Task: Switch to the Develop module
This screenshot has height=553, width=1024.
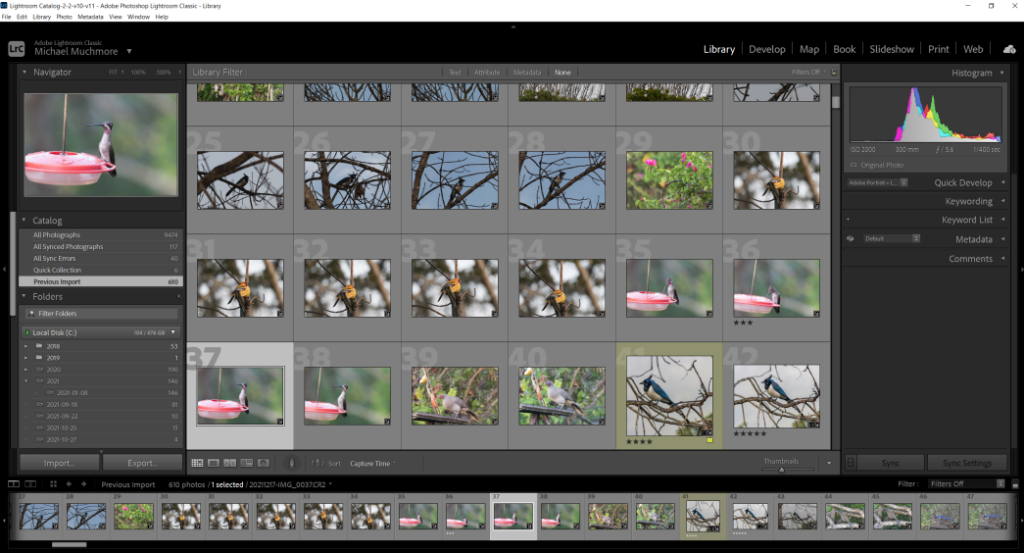Action: tap(766, 49)
